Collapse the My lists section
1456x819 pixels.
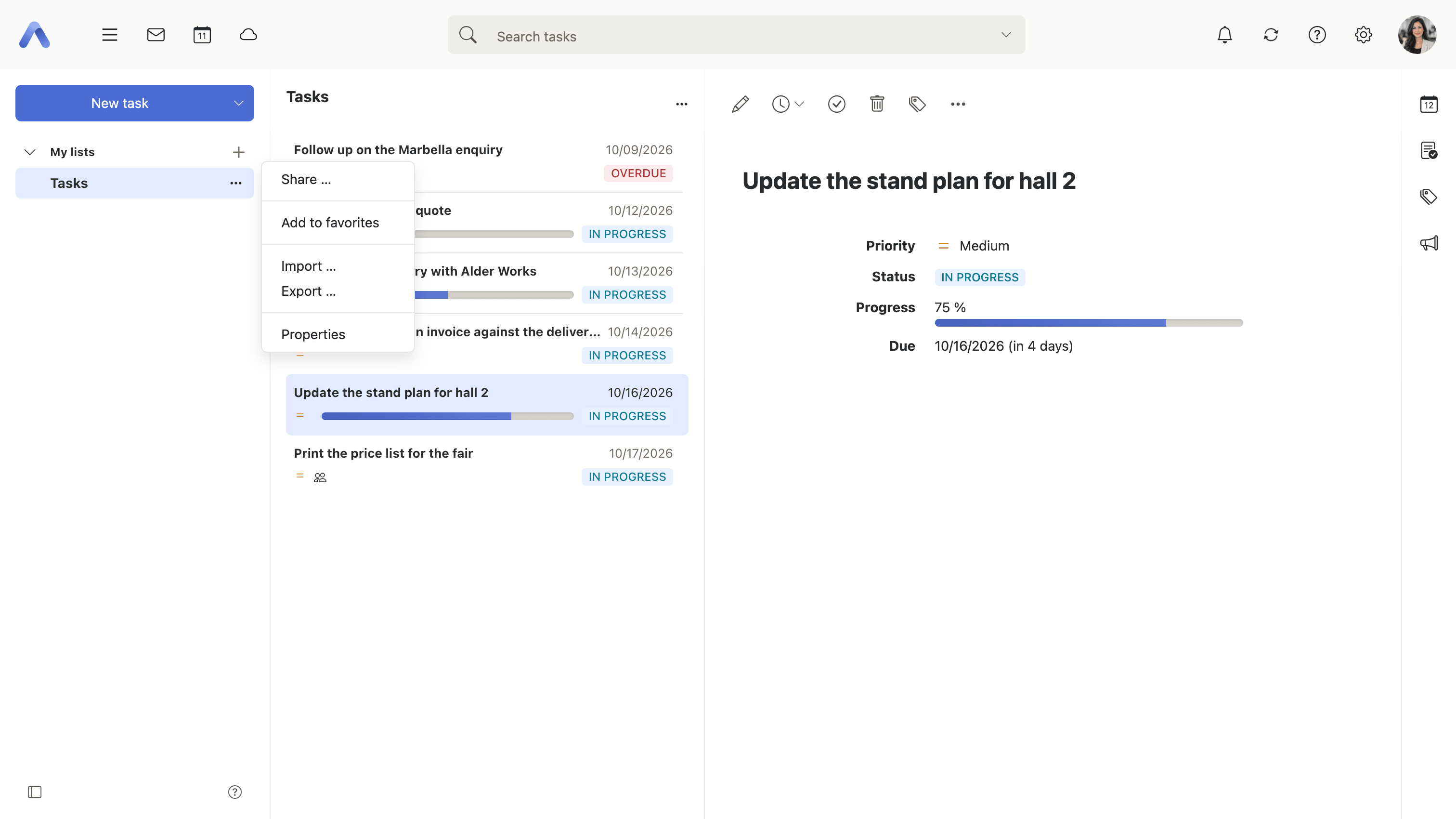point(30,152)
